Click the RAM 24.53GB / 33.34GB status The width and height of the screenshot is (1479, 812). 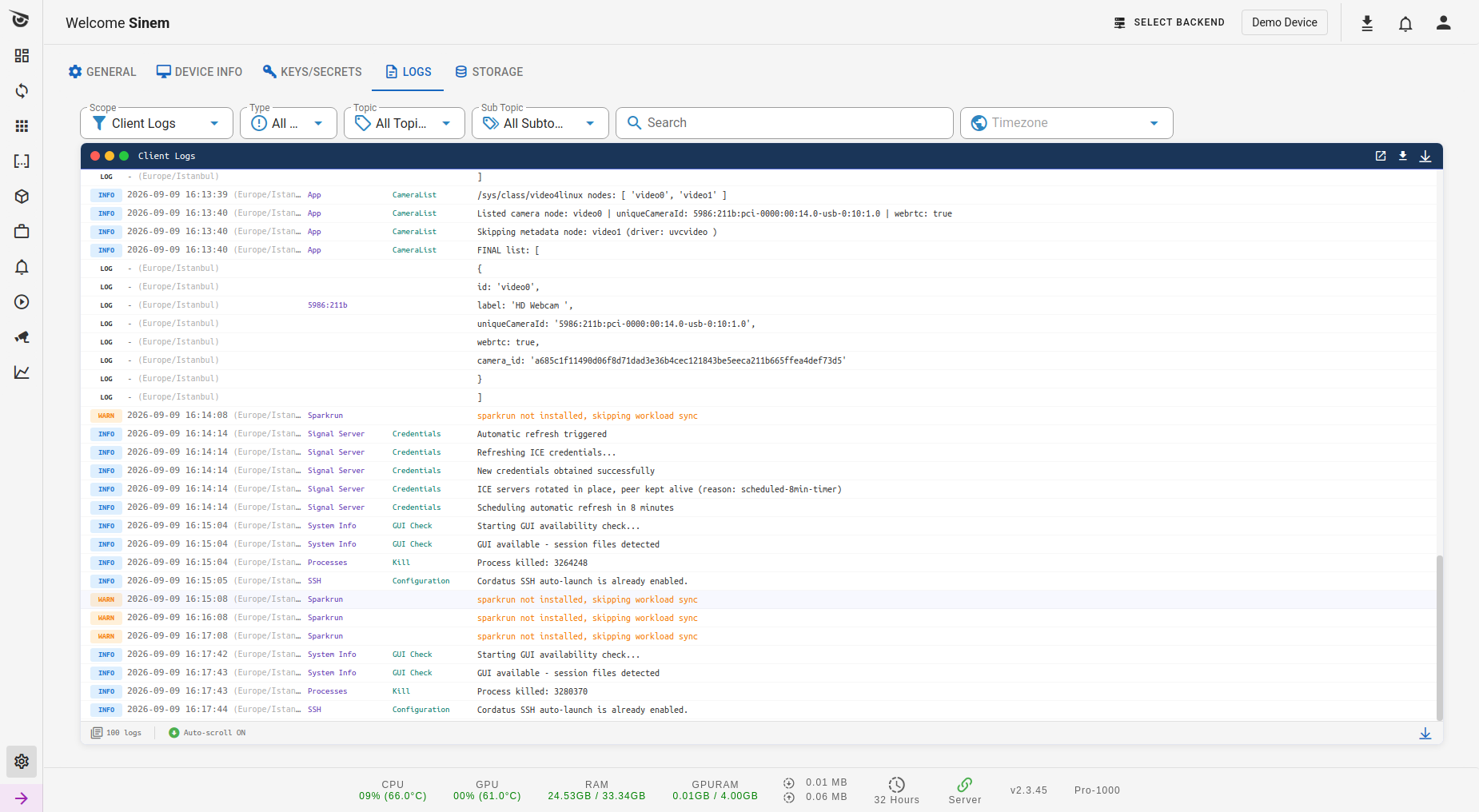click(596, 790)
